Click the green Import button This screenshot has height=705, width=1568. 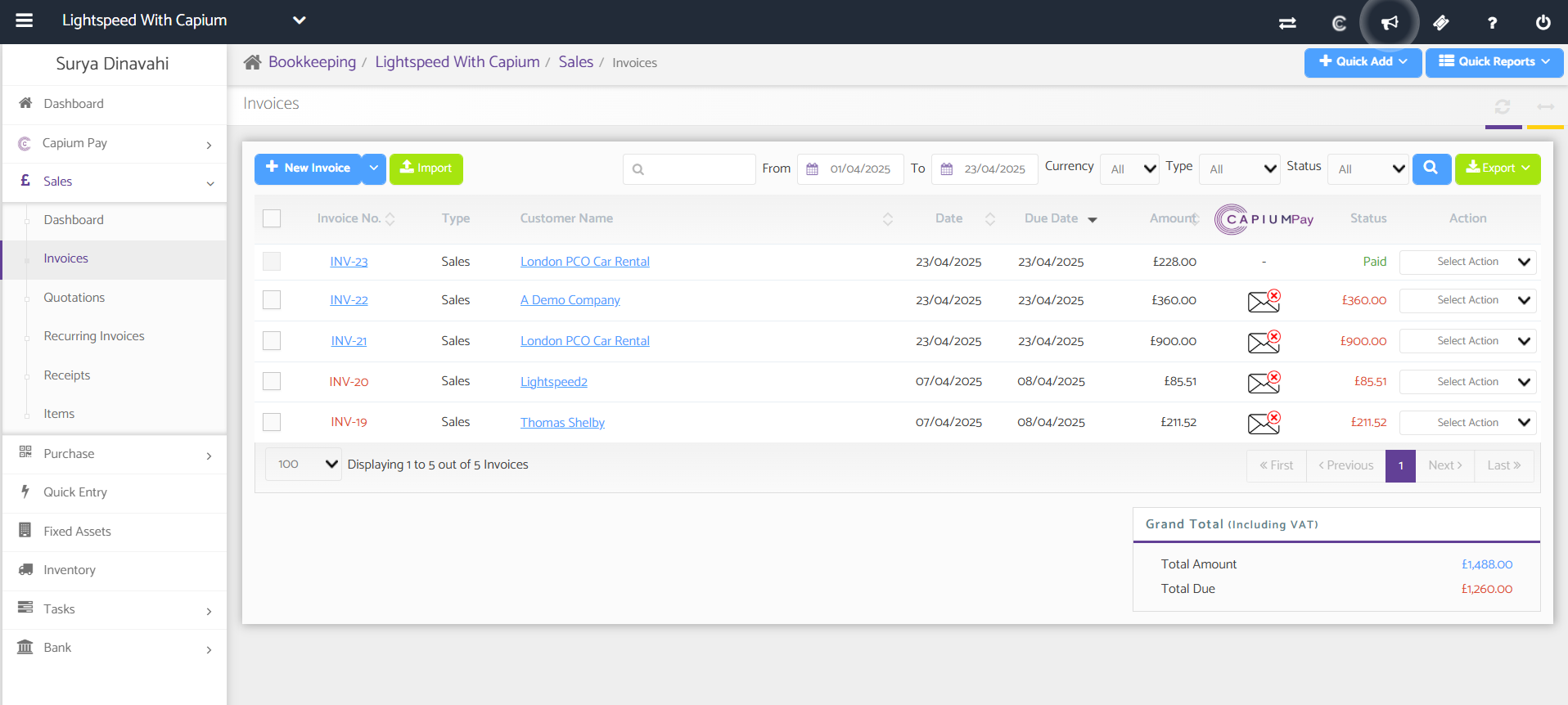pyautogui.click(x=426, y=168)
